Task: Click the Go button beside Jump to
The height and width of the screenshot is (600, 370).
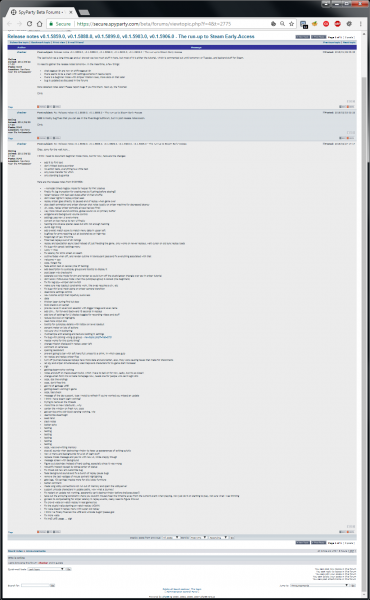Action: (353, 585)
